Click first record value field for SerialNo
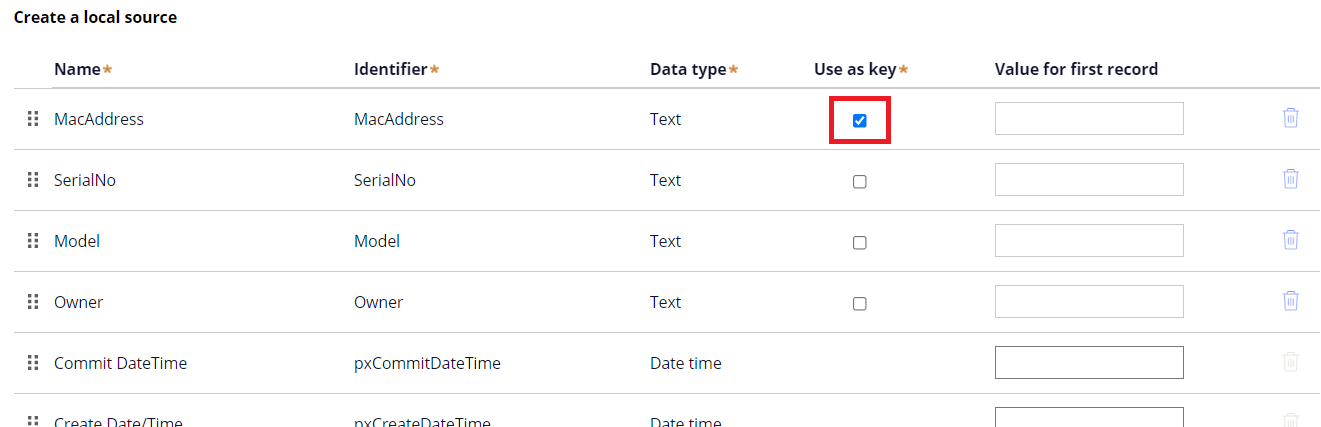 1089,179
